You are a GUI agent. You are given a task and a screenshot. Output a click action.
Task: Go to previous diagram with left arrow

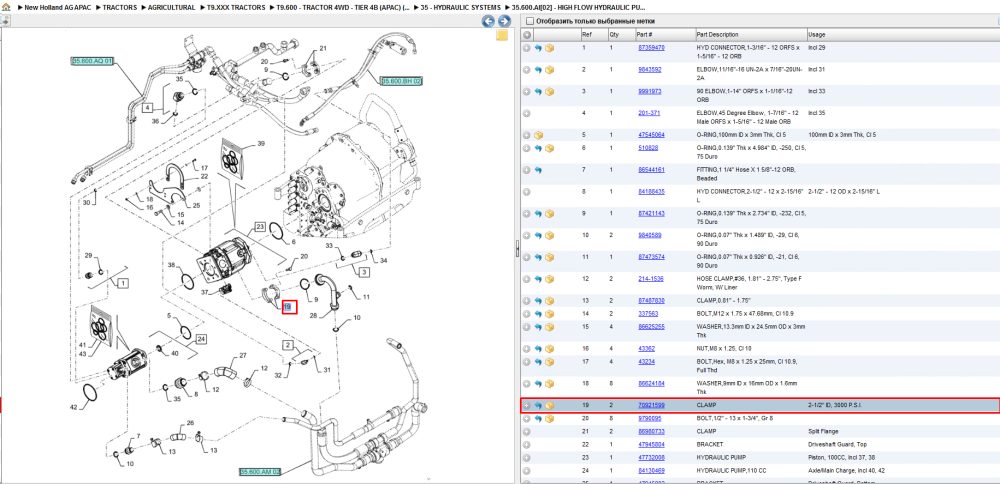[488, 21]
